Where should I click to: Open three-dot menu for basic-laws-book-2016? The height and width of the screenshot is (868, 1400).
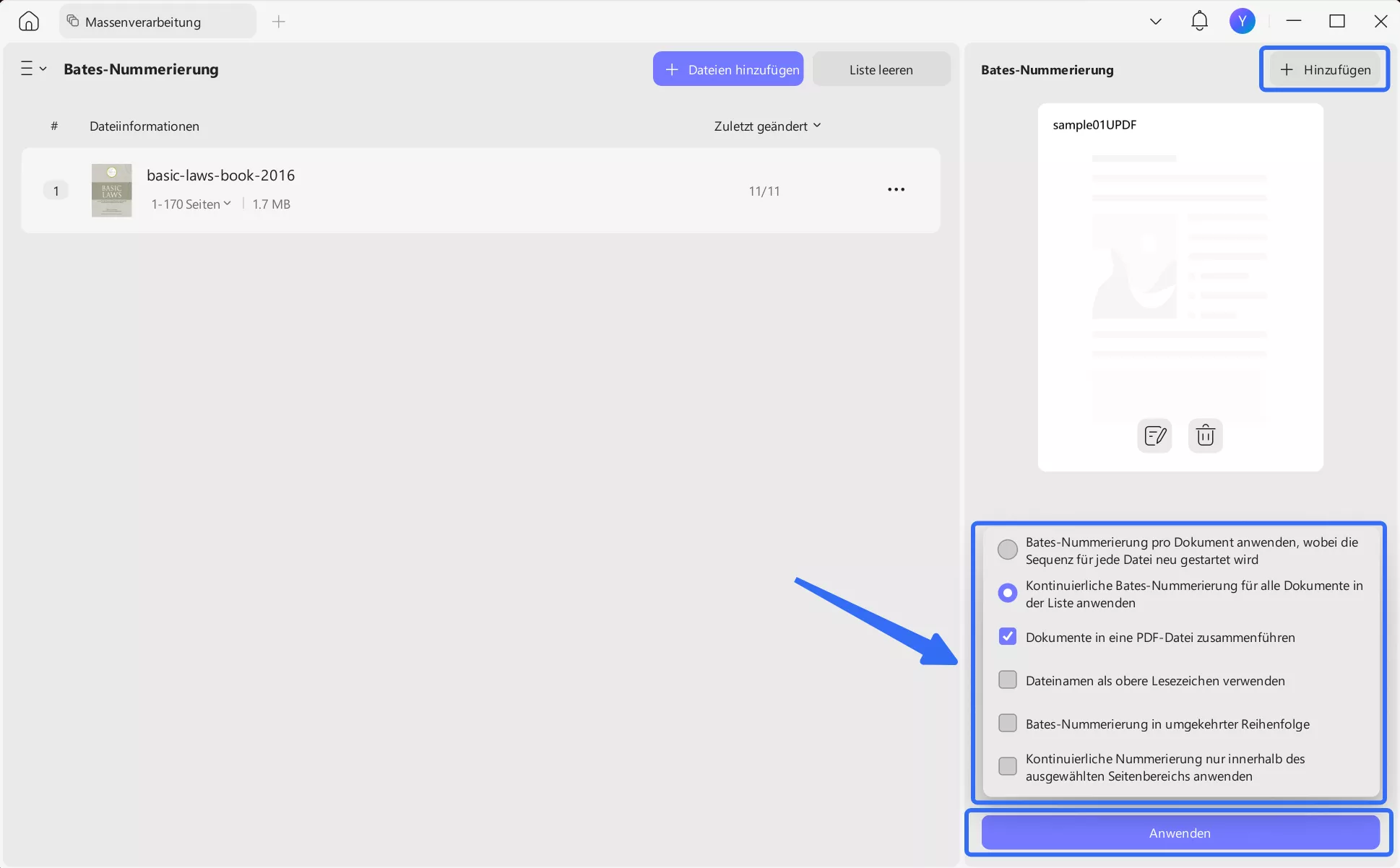pos(896,190)
